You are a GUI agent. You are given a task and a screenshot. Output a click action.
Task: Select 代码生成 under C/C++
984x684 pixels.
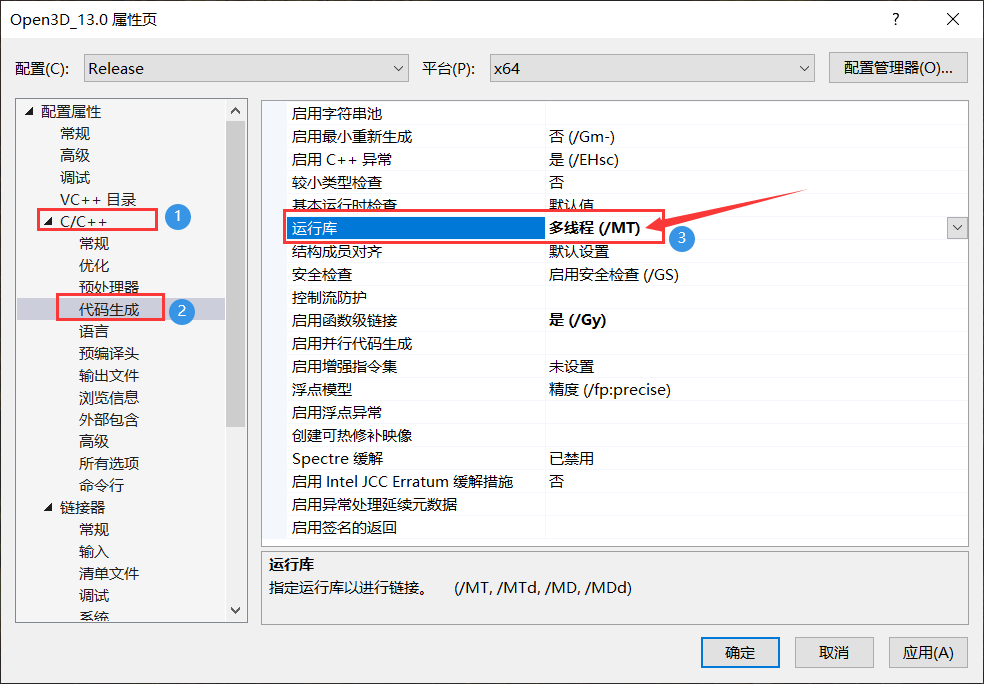pyautogui.click(x=108, y=309)
